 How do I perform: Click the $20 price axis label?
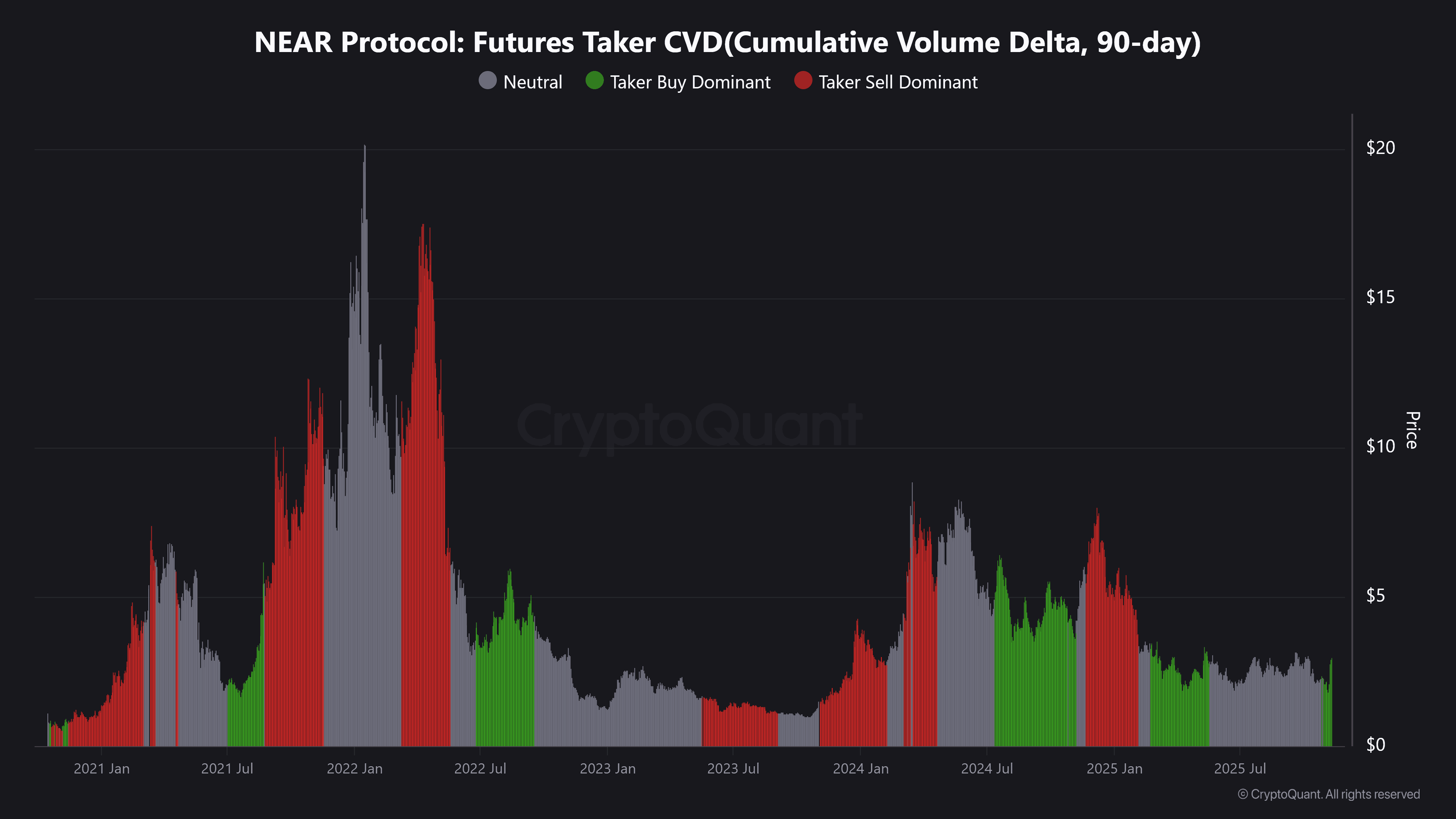click(1380, 148)
